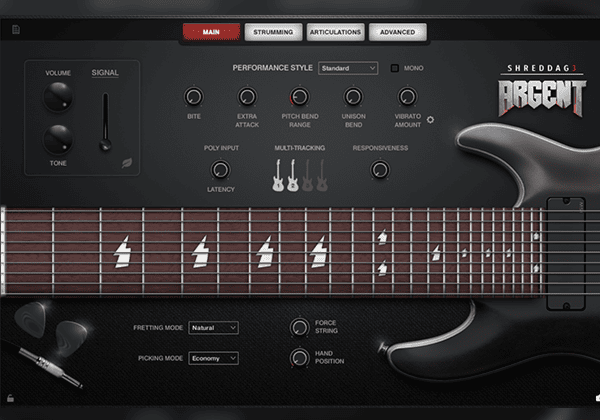This screenshot has width=600, height=420.
Task: Select the first multi-tracking guitar icon
Action: (x=276, y=176)
